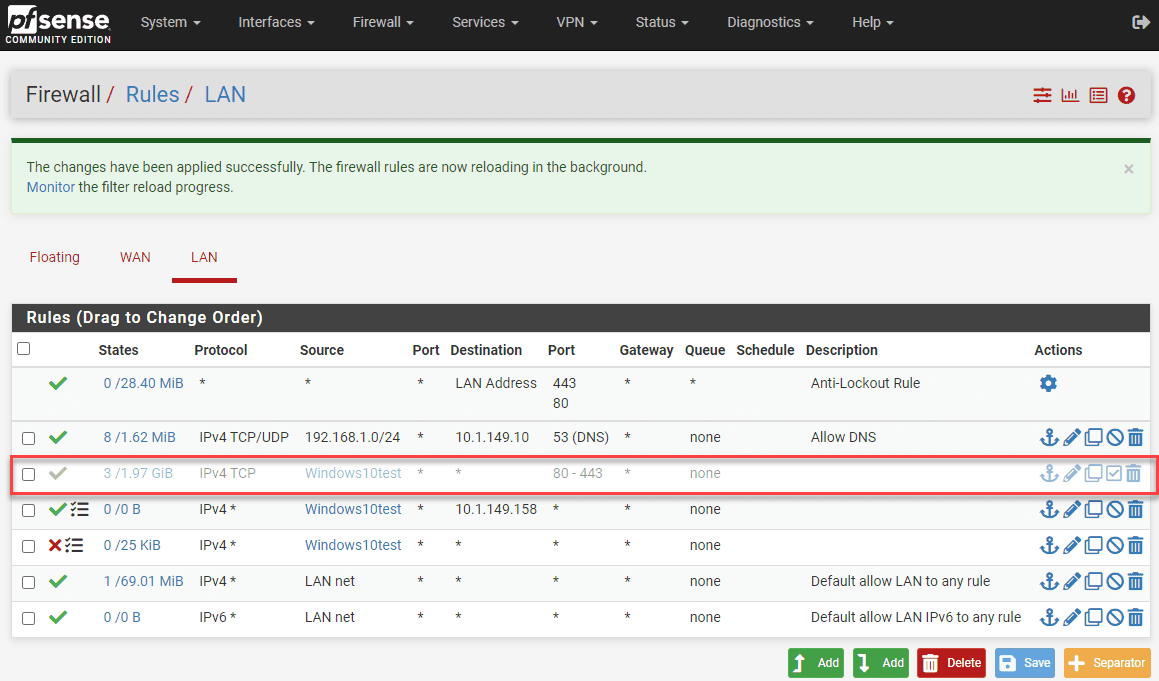The image size is (1159, 681).
Task: Click the anchor icon on the Allow DNS rule
Action: tap(1050, 437)
